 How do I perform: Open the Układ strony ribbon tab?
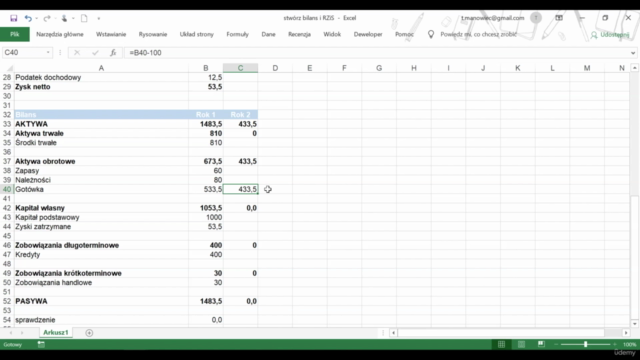[x=197, y=34]
